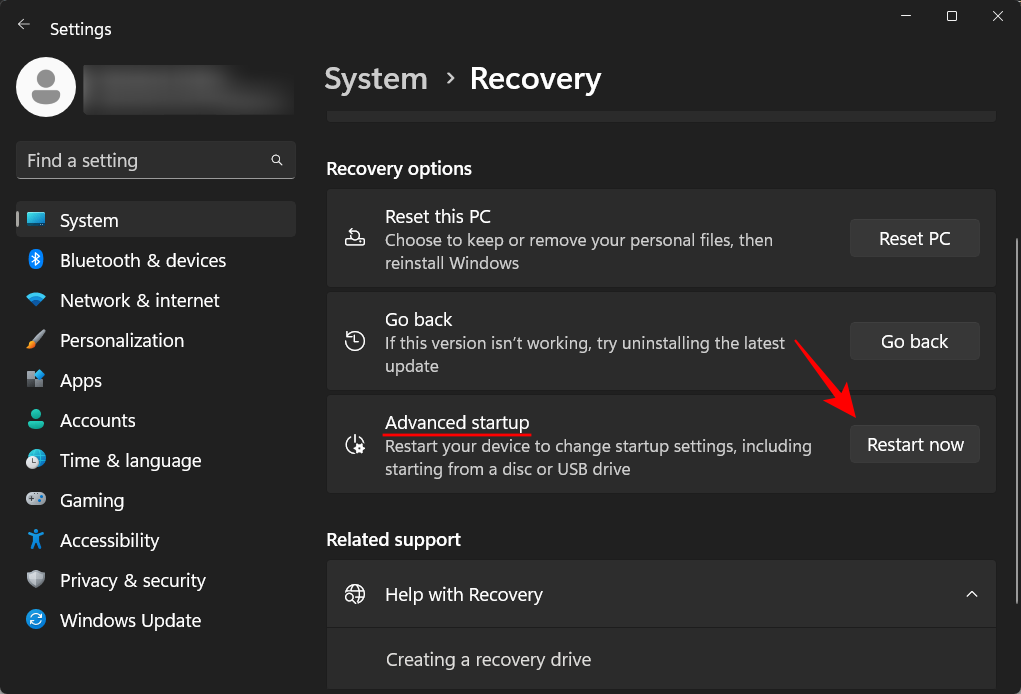The width and height of the screenshot is (1021, 694).
Task: Click the Accessibility icon
Action: [35, 540]
